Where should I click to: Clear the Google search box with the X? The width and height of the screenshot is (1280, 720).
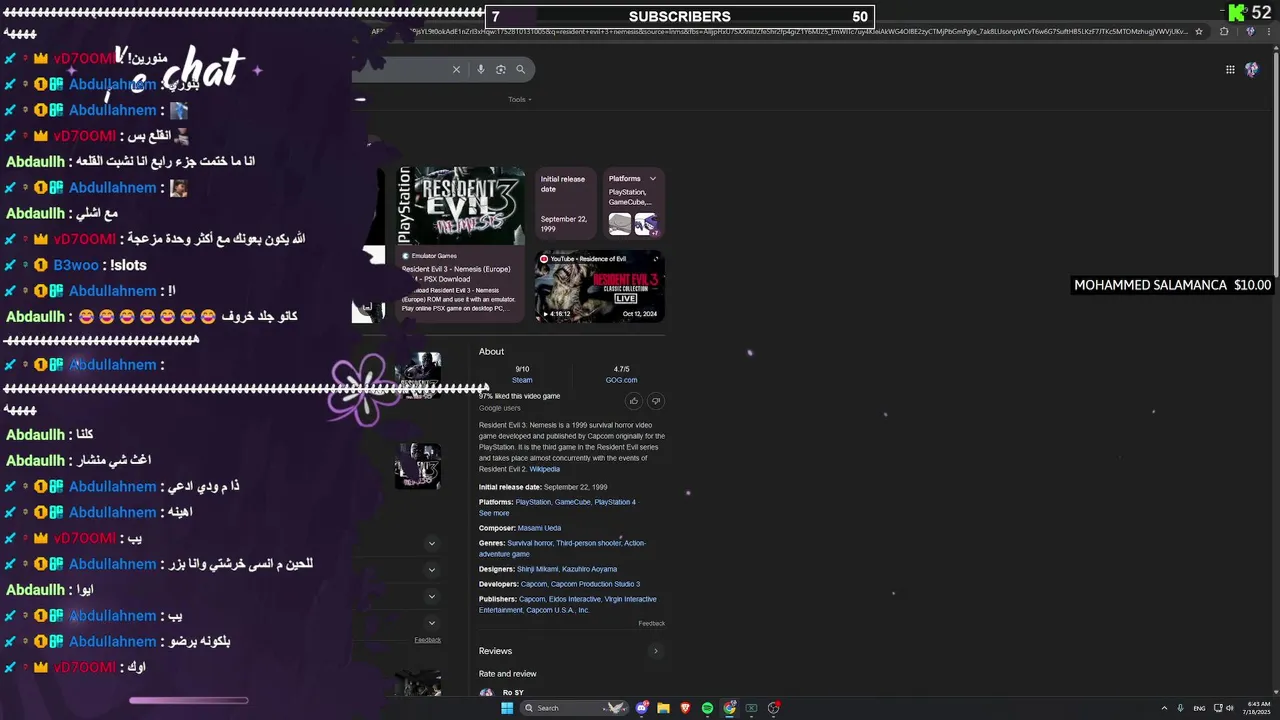(x=456, y=69)
